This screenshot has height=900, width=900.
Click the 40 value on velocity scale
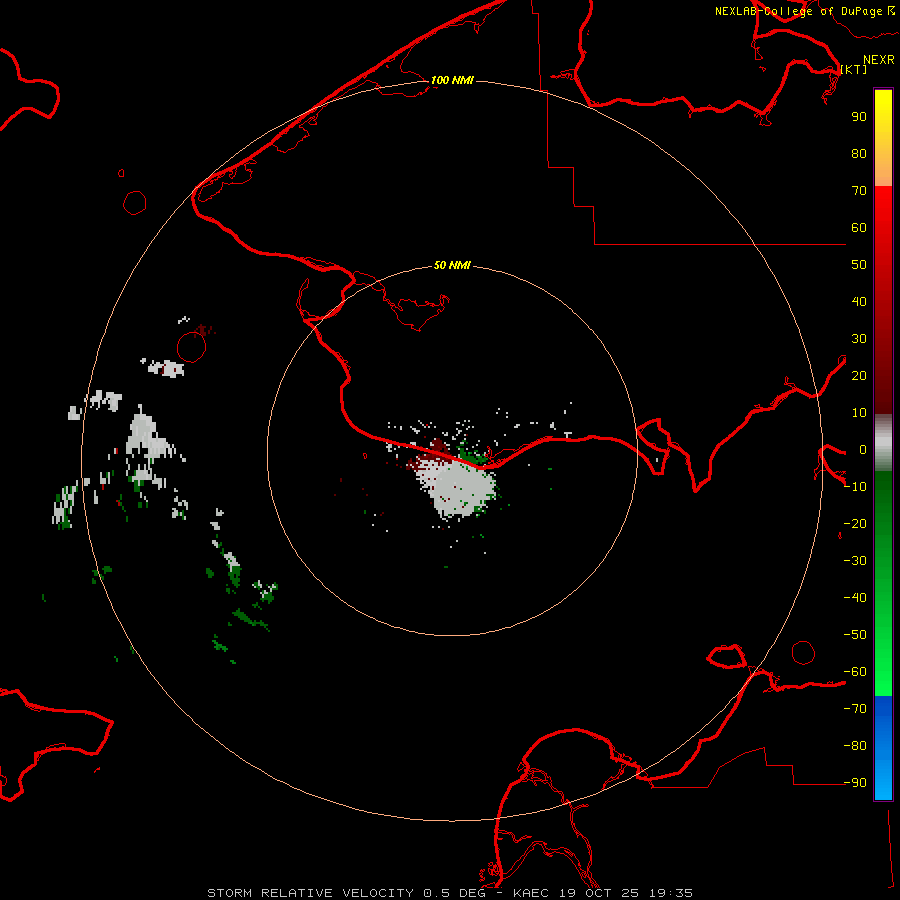[859, 301]
